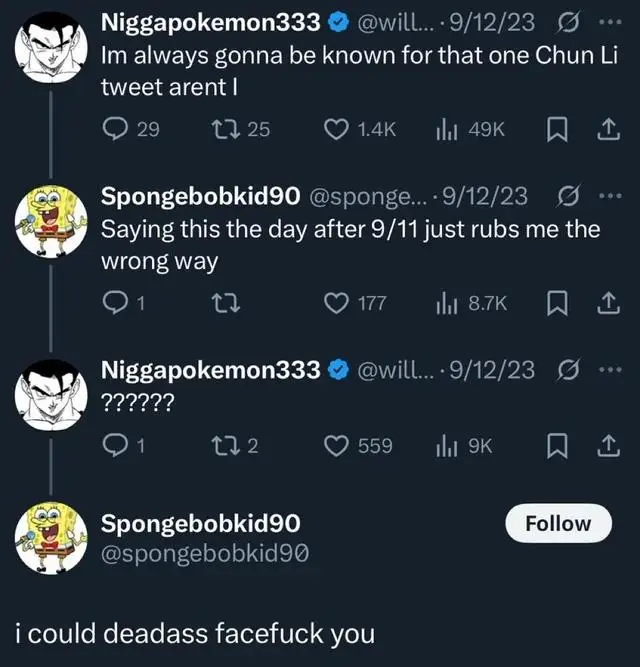Like the tweet with 1.4K likes

[x=338, y=128]
